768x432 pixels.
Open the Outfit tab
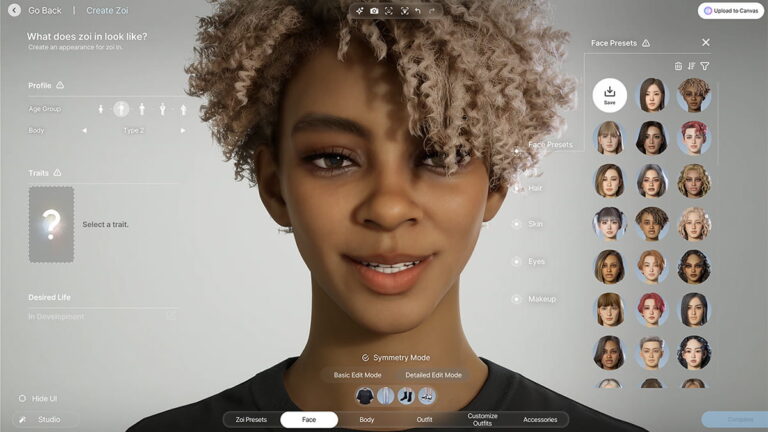(x=424, y=420)
